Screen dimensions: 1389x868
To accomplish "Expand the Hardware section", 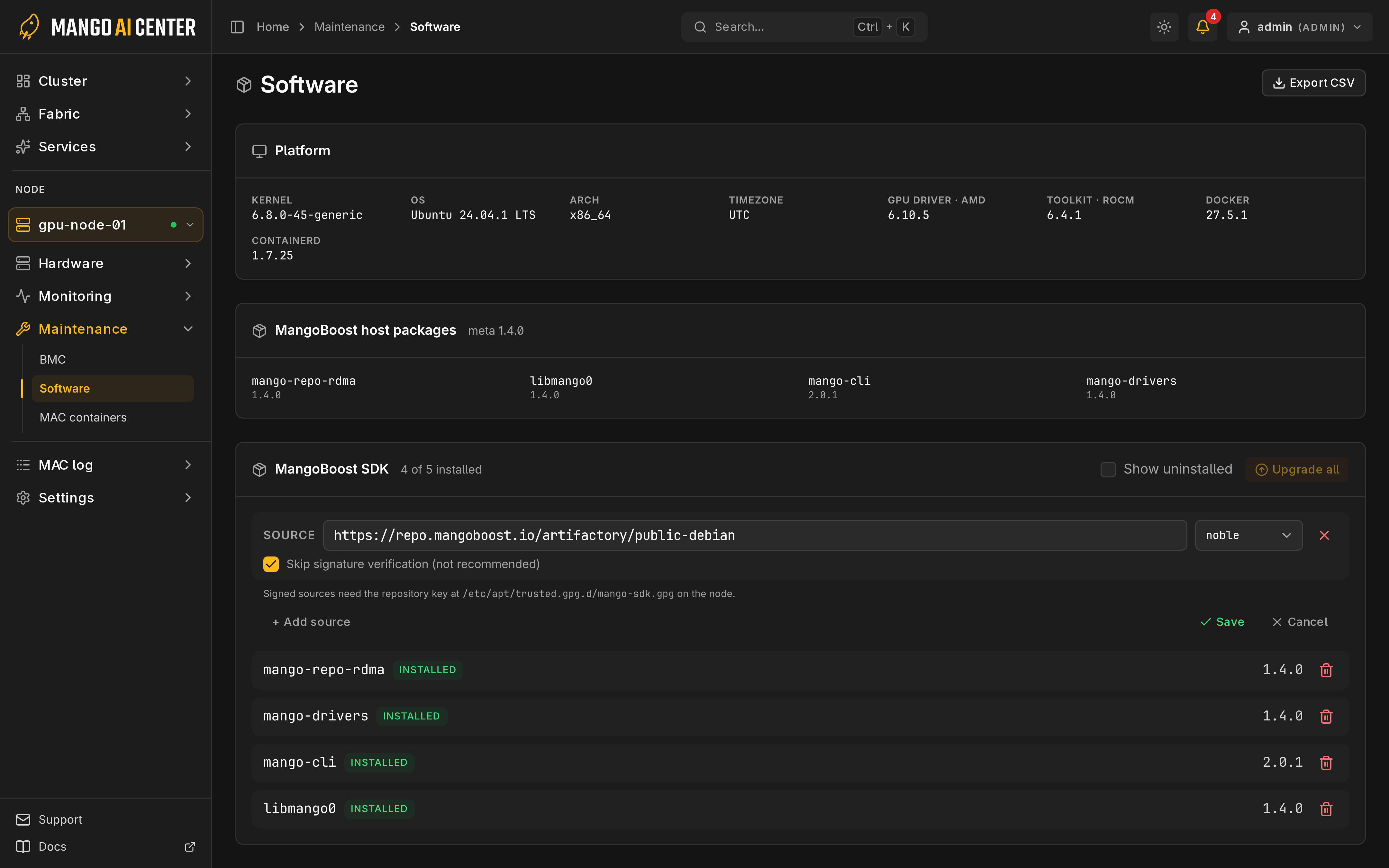I will [105, 264].
